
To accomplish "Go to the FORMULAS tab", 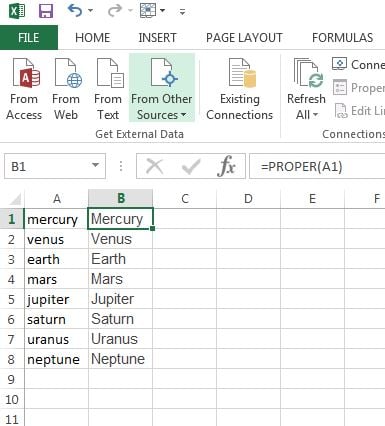I will click(342, 37).
